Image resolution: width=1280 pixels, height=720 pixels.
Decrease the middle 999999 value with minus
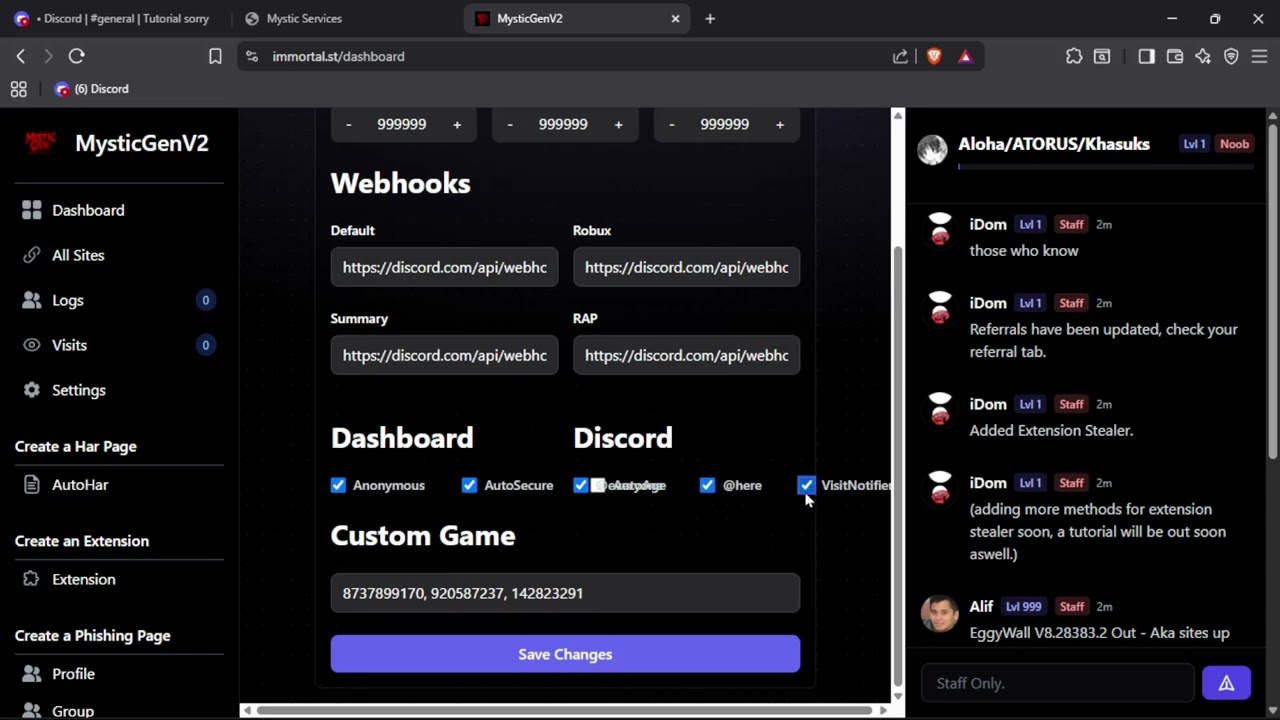(x=510, y=124)
